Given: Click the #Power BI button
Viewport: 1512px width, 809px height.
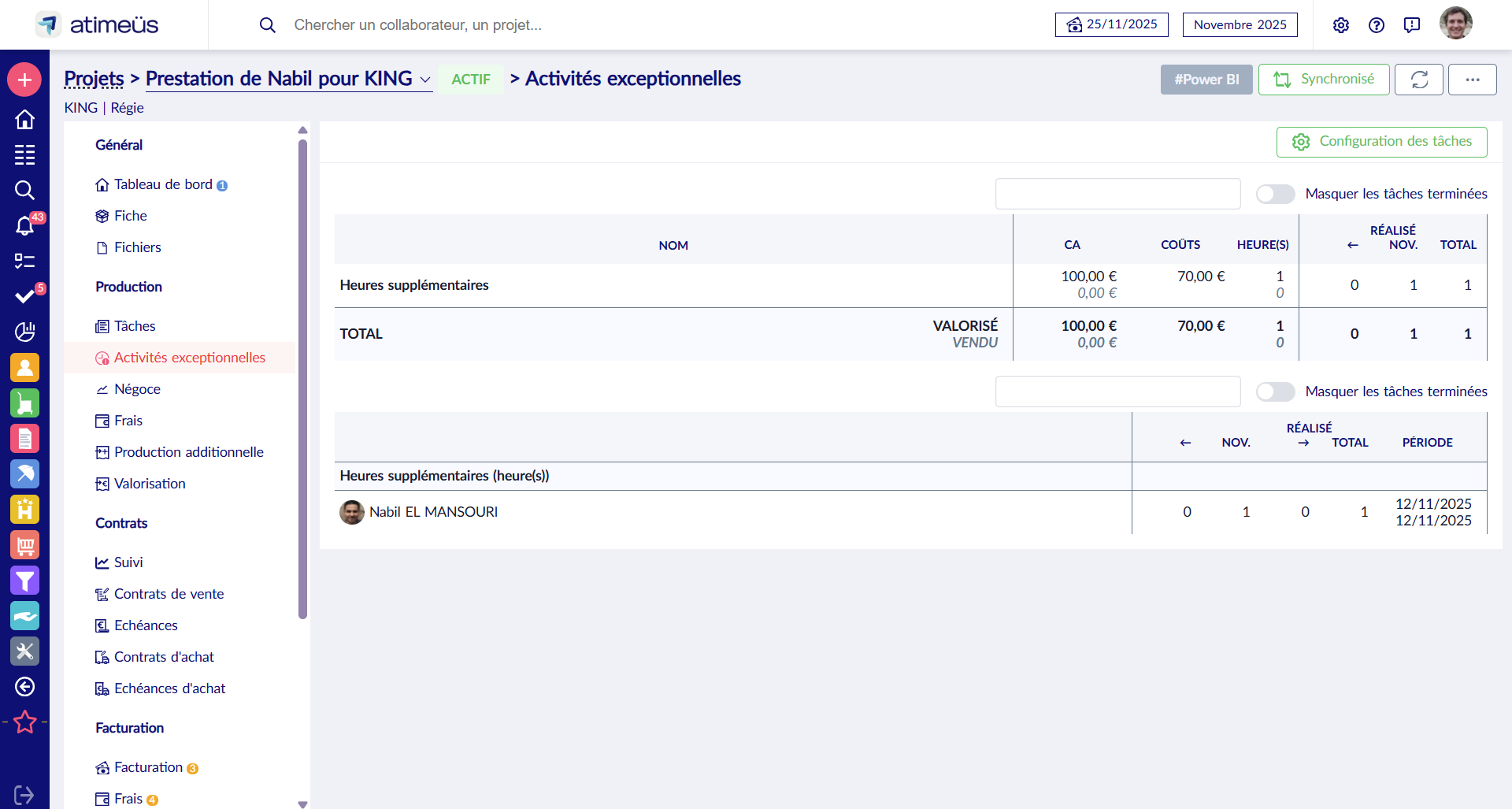Looking at the screenshot, I should [x=1206, y=80].
